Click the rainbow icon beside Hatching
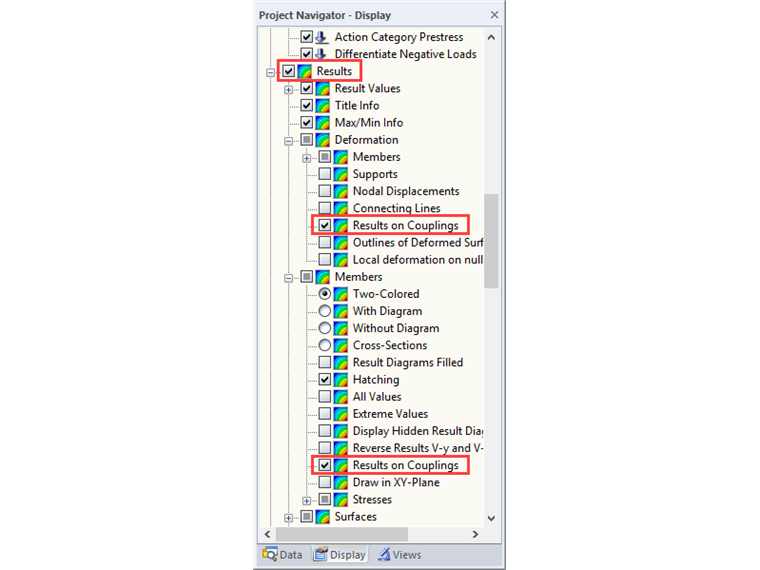 [341, 380]
